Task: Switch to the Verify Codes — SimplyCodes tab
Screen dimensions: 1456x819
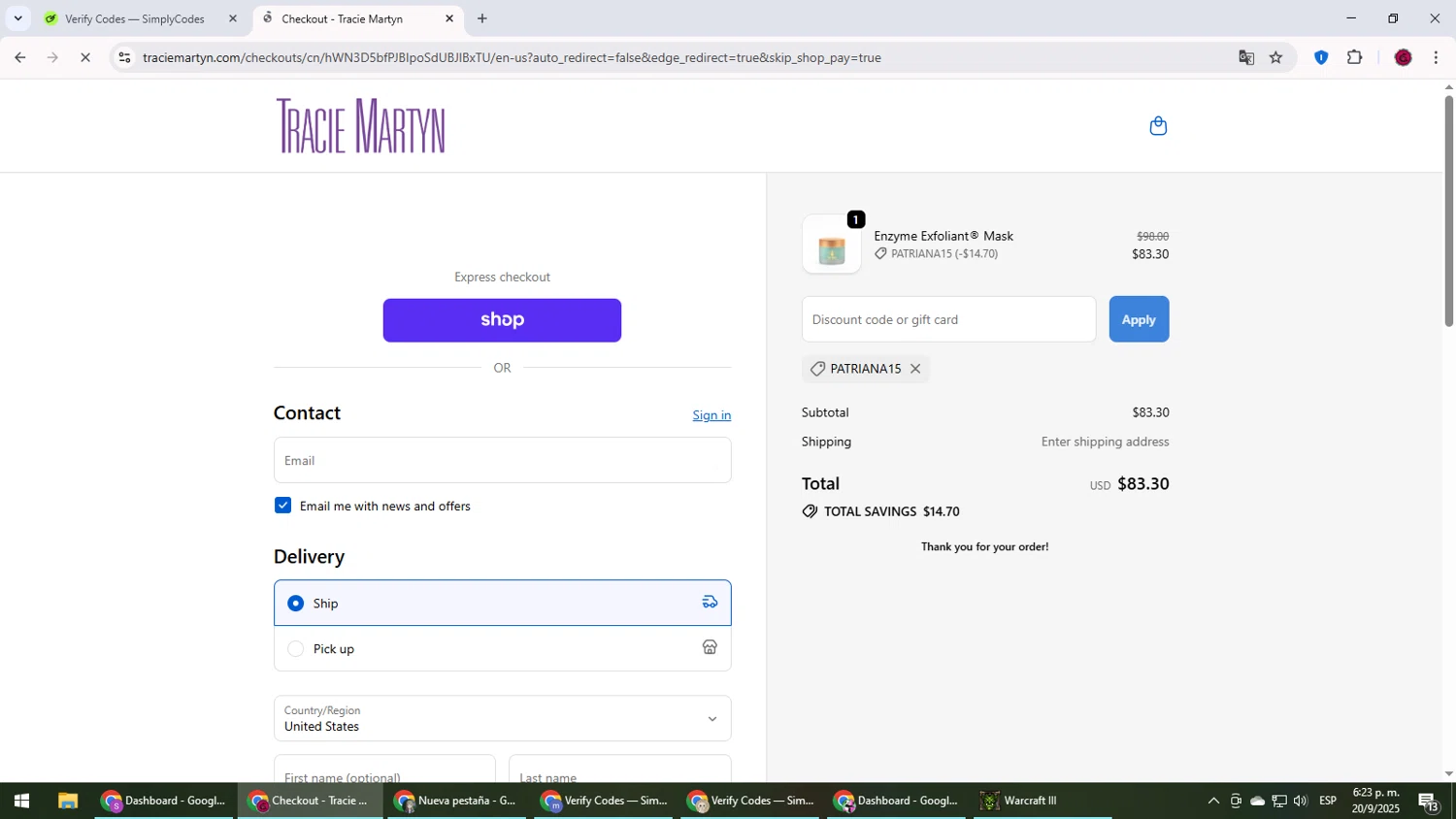Action: tap(135, 18)
